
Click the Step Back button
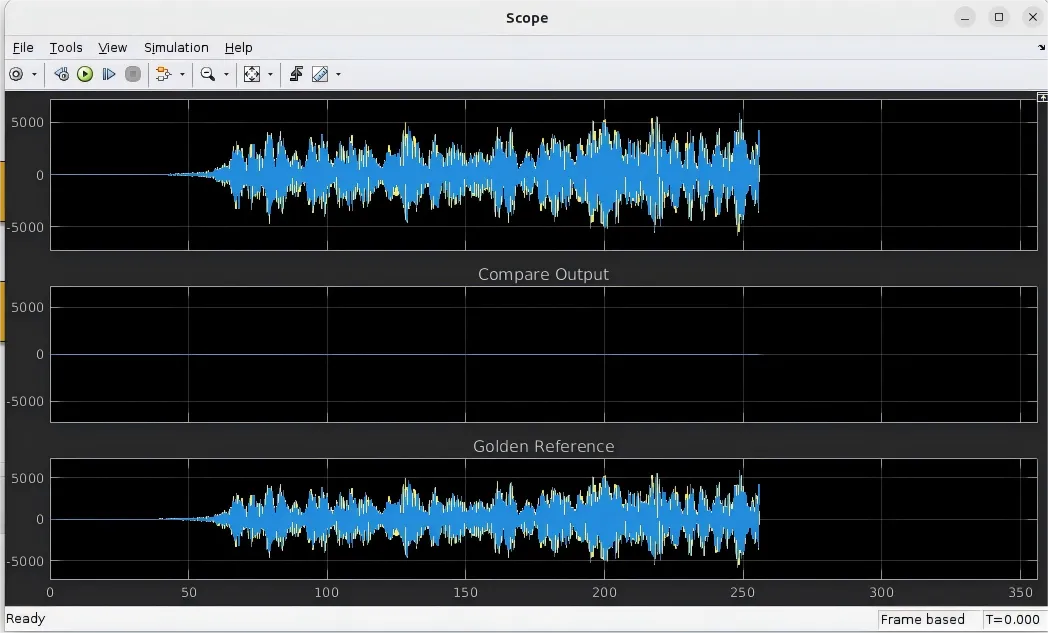(x=61, y=74)
